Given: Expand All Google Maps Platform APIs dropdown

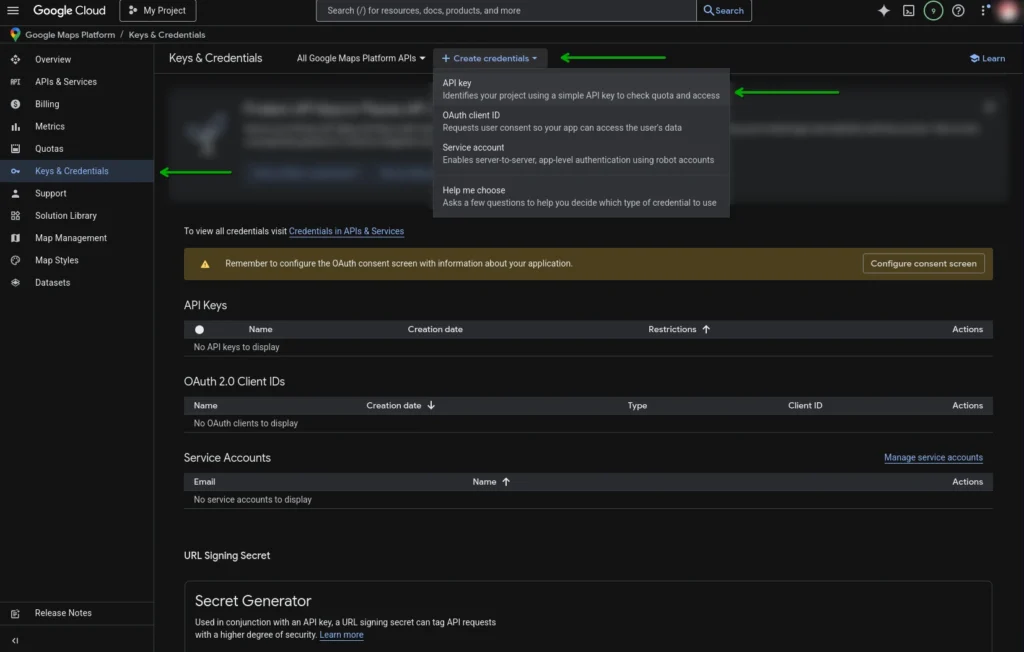Looking at the screenshot, I should [x=361, y=58].
